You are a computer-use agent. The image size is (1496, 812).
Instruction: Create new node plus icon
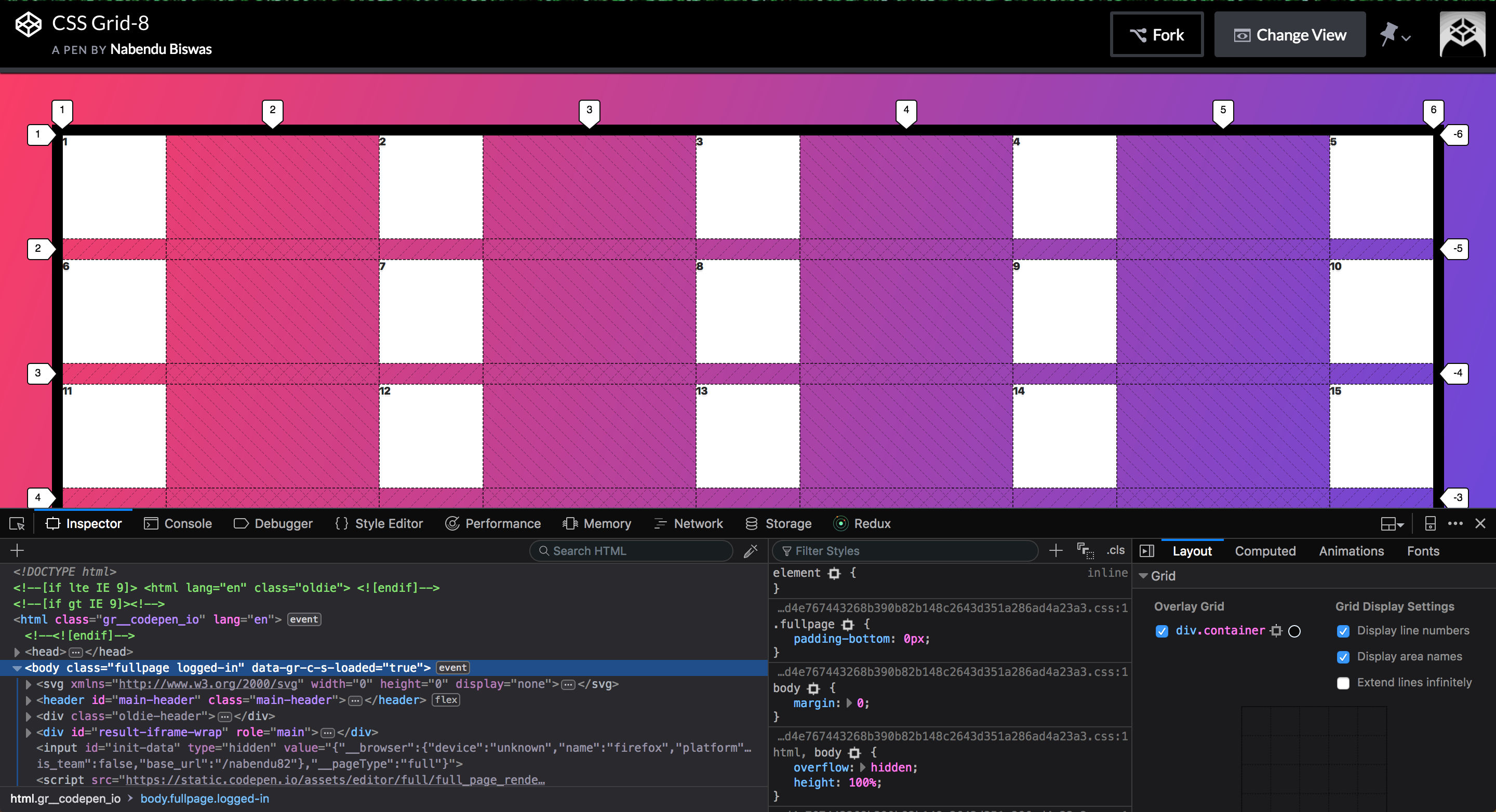click(17, 550)
